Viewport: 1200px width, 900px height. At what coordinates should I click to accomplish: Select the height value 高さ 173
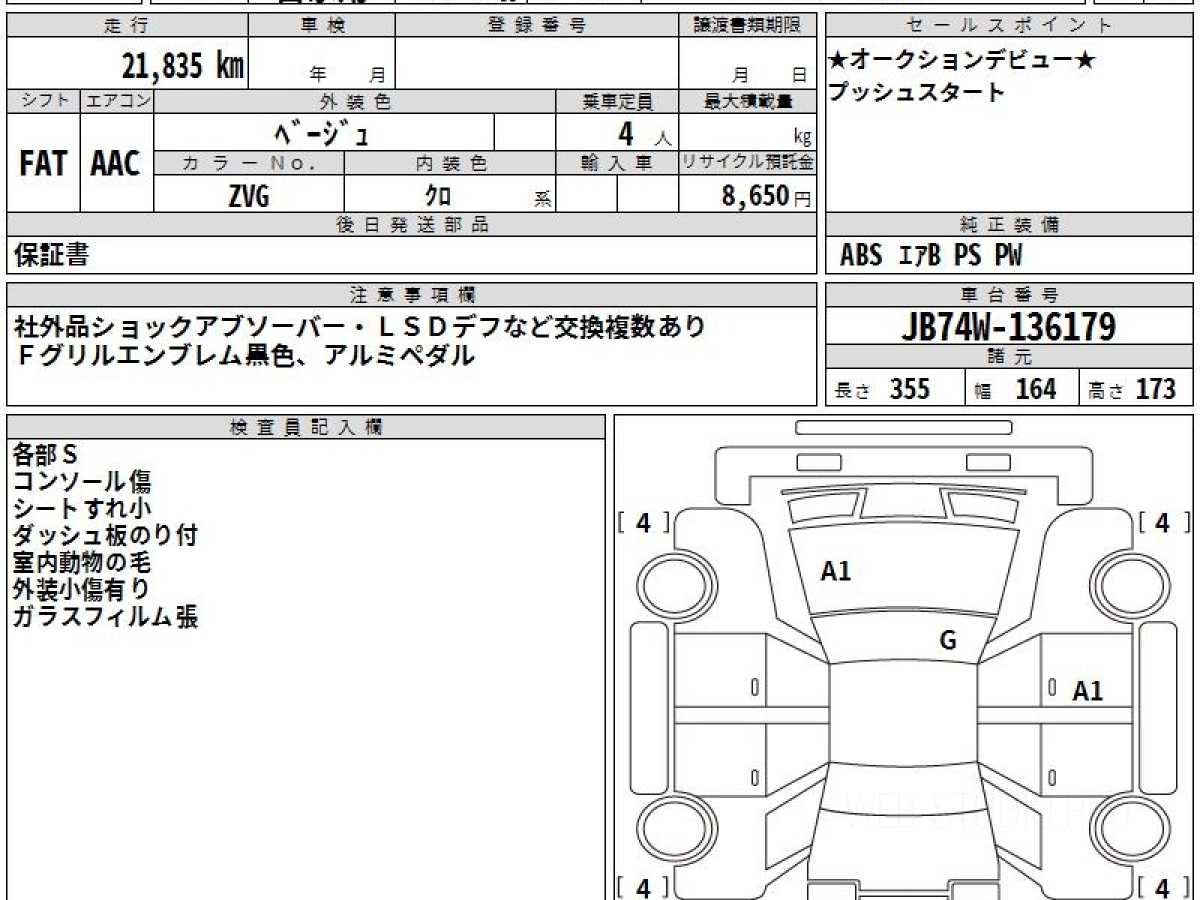pyautogui.click(x=1131, y=389)
